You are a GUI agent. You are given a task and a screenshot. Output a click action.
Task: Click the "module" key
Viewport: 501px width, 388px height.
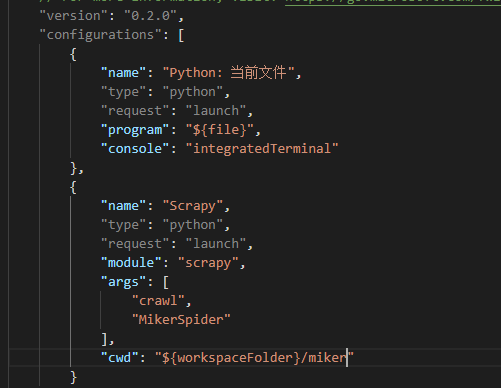tap(131, 263)
